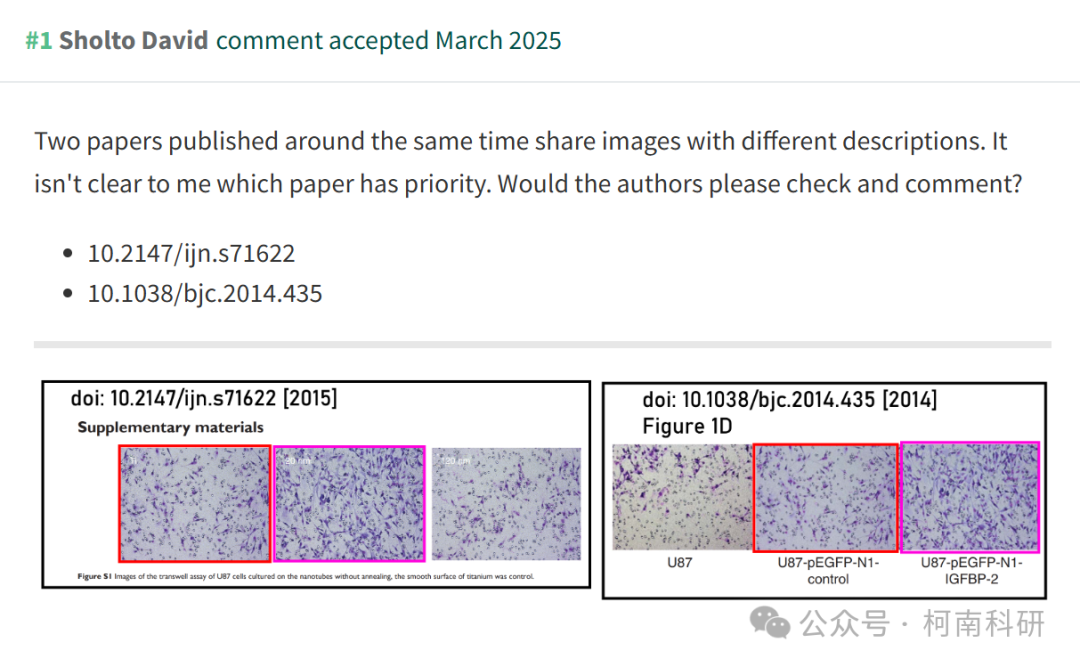Click the WeChat logo icon in watermark
The height and width of the screenshot is (667, 1080).
click(769, 623)
